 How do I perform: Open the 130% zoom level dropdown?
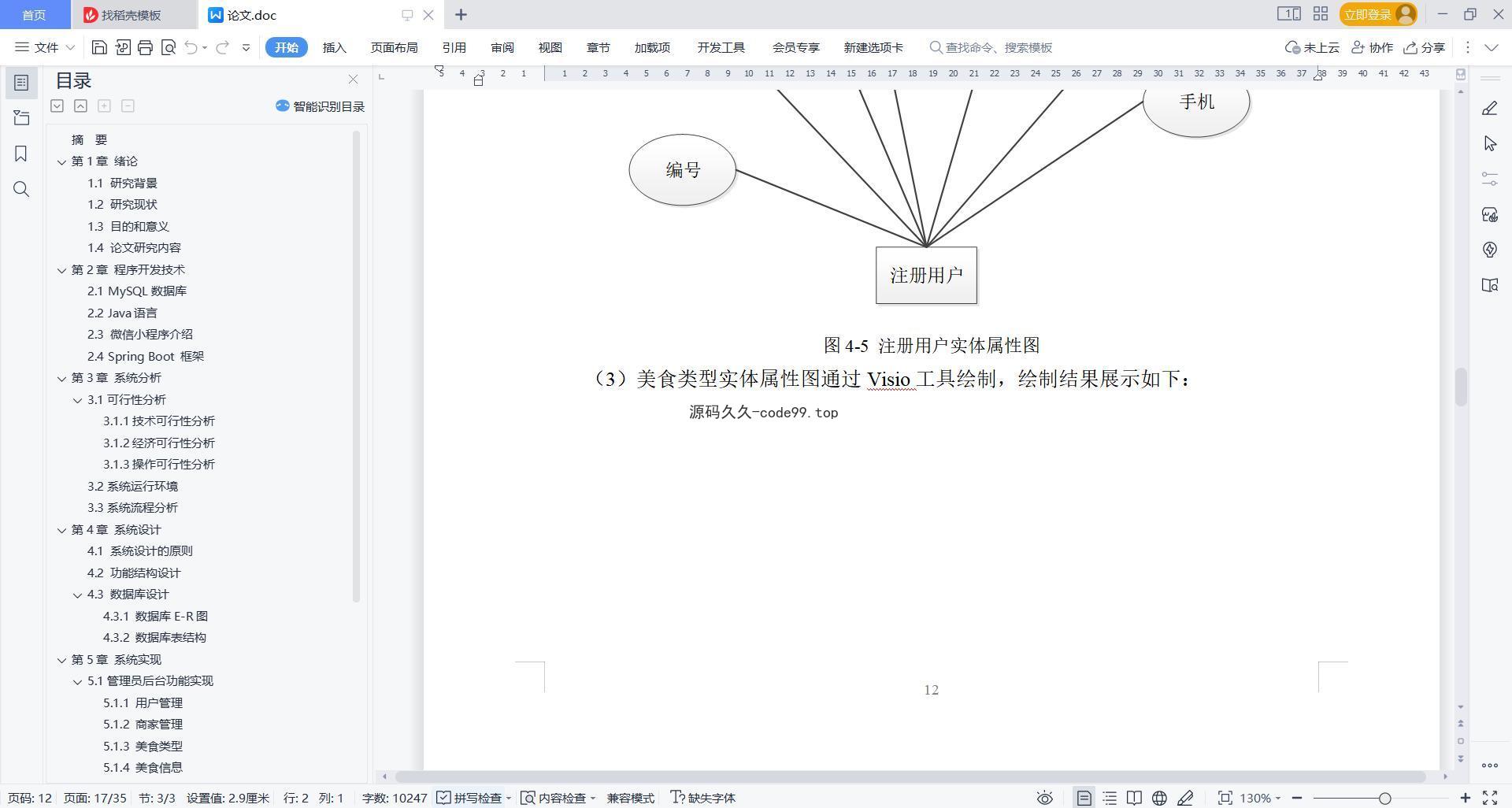(x=1260, y=798)
